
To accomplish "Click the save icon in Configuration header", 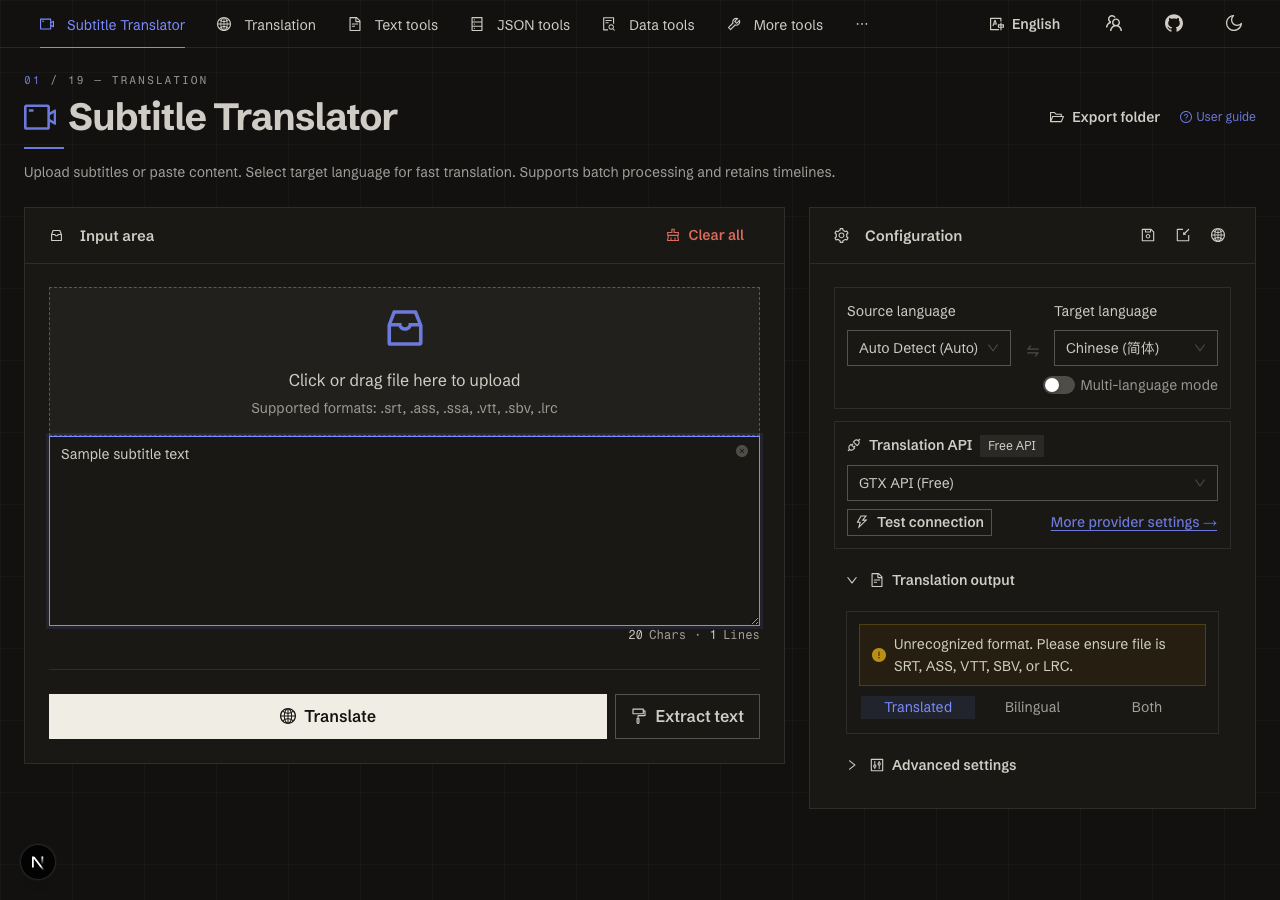I will click(x=1148, y=235).
